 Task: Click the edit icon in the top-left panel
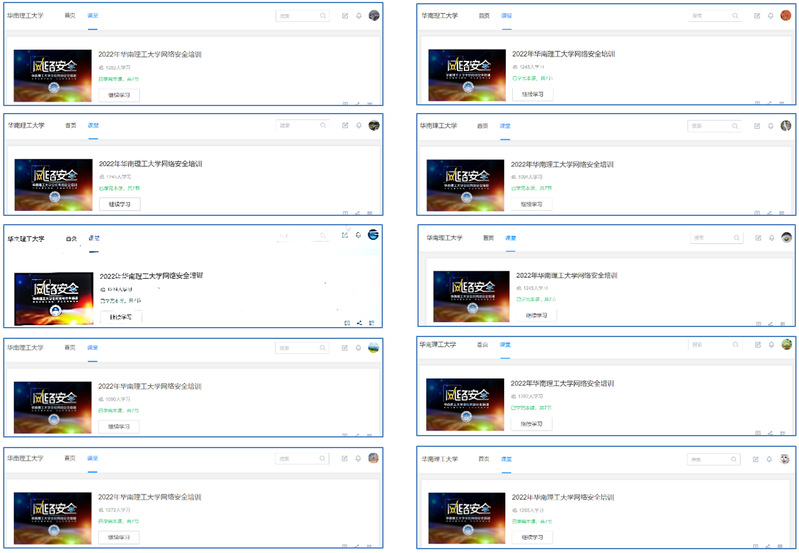[x=345, y=16]
